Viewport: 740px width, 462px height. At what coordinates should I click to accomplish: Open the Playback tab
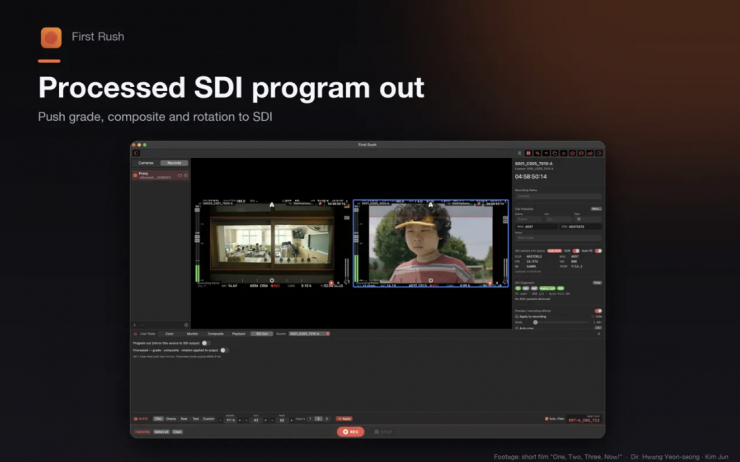238,334
